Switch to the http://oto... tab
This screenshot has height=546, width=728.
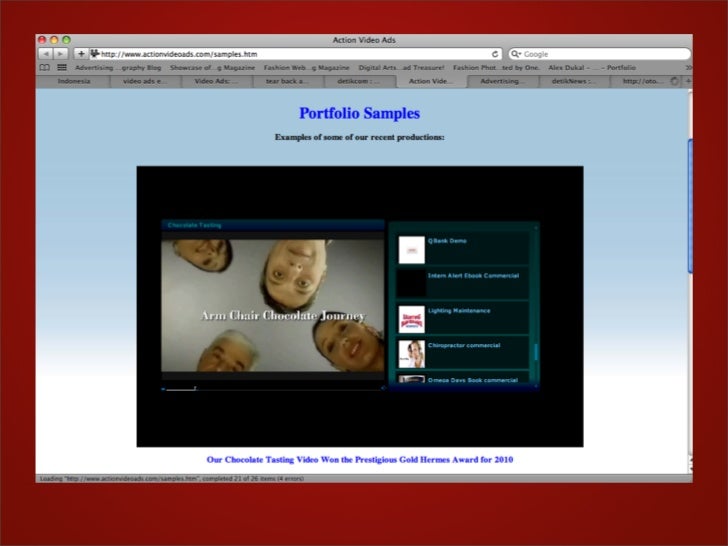point(646,81)
